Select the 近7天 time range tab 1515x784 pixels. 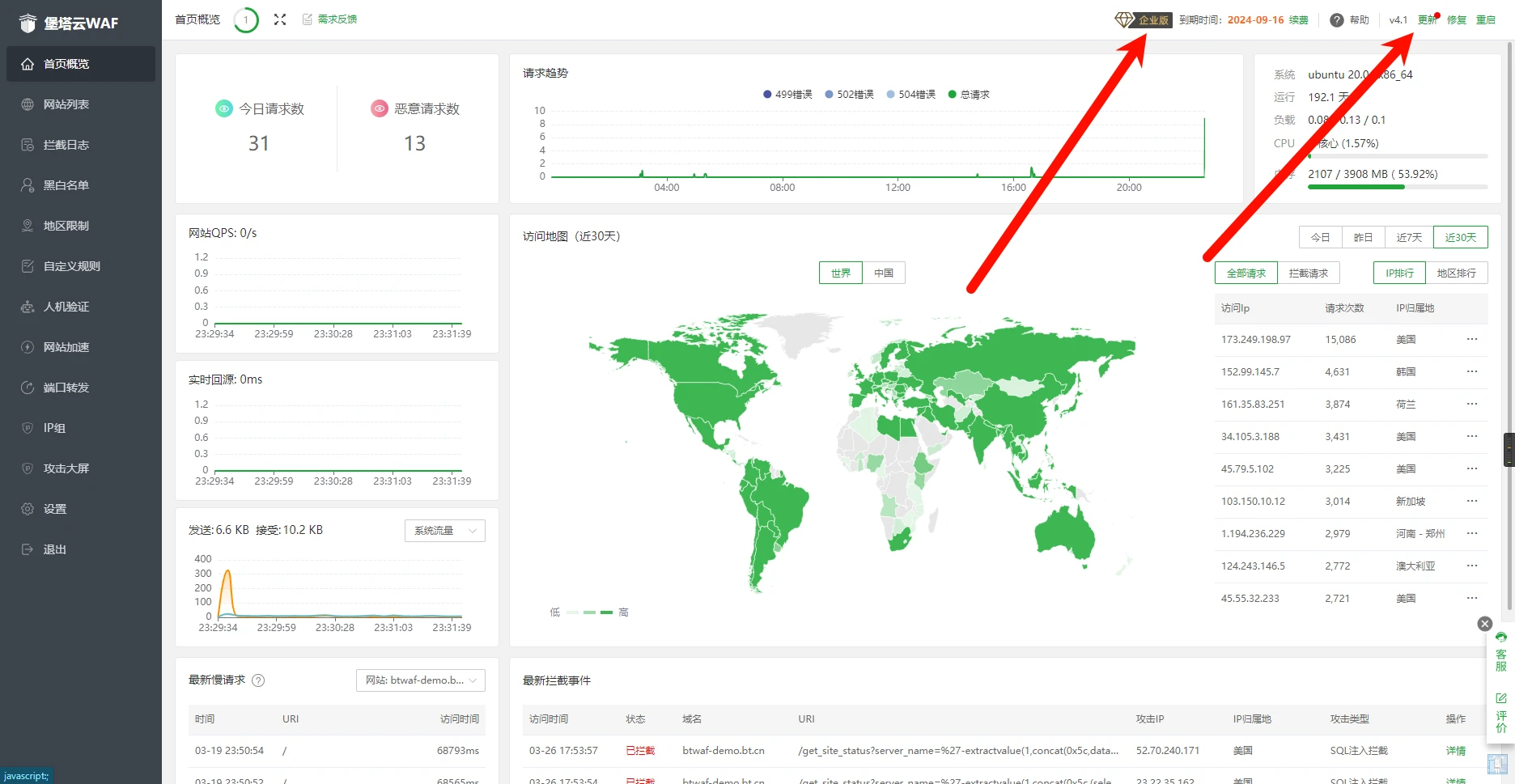pyautogui.click(x=1408, y=237)
